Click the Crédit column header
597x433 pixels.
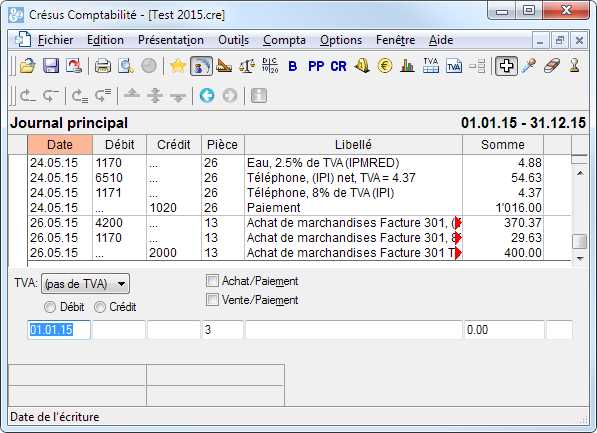click(174, 145)
